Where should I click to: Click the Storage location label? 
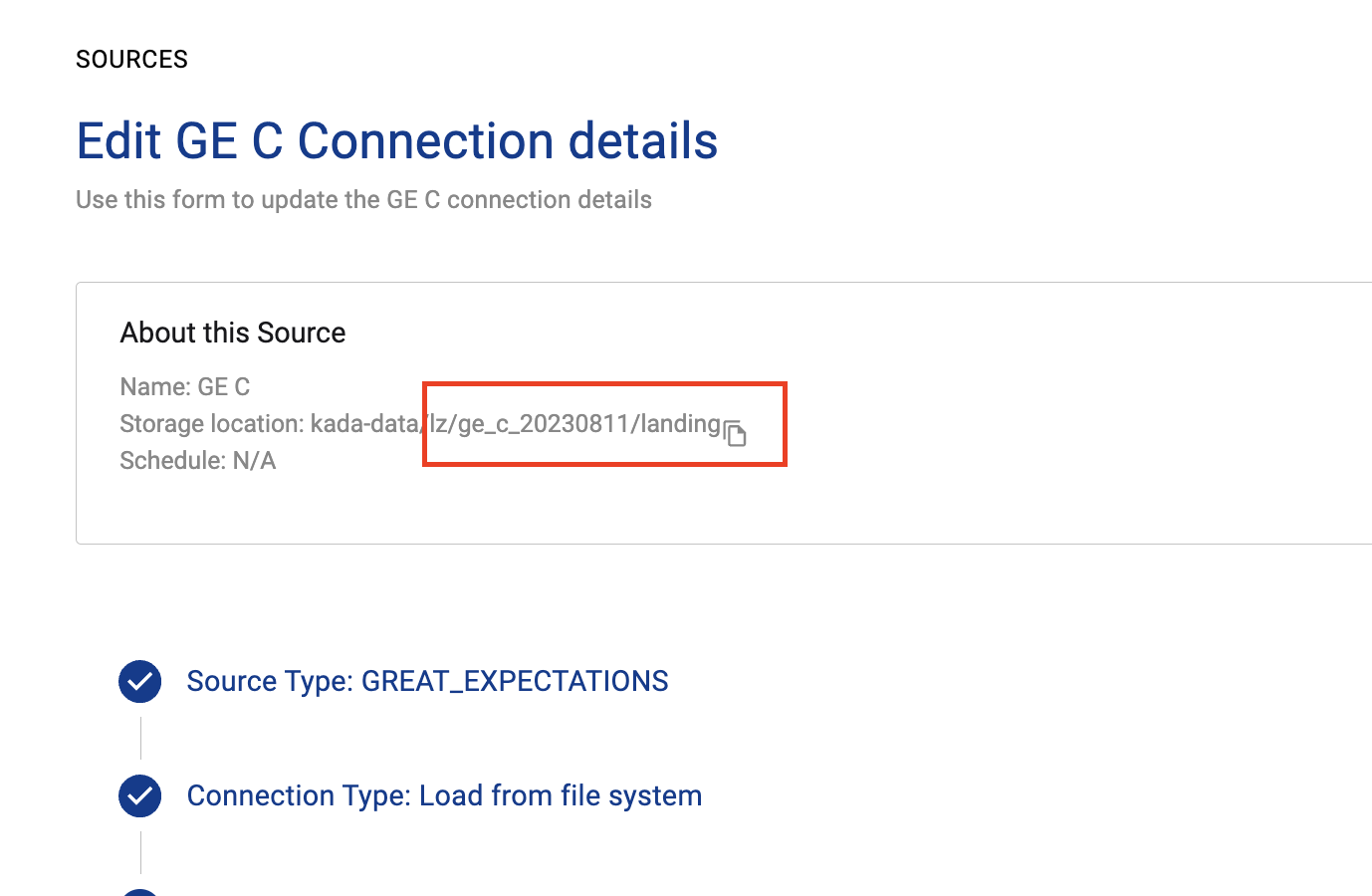(211, 424)
